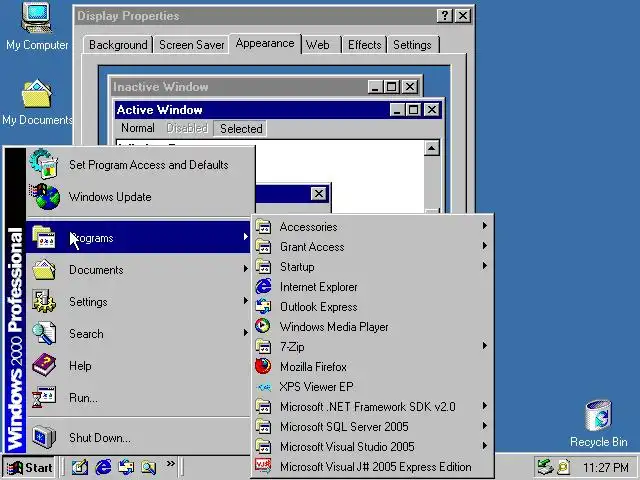Screen dimensions: 640x480
Task: Click the Shut Down monitor icon
Action: (44, 437)
